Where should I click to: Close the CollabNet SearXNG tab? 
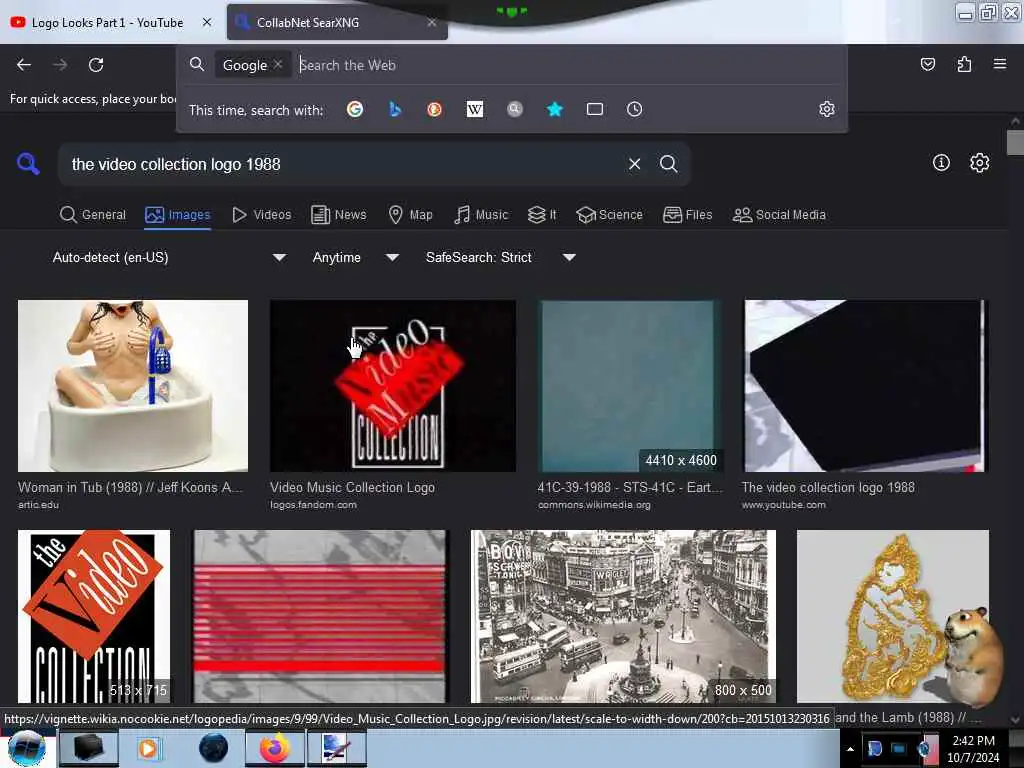click(x=432, y=22)
